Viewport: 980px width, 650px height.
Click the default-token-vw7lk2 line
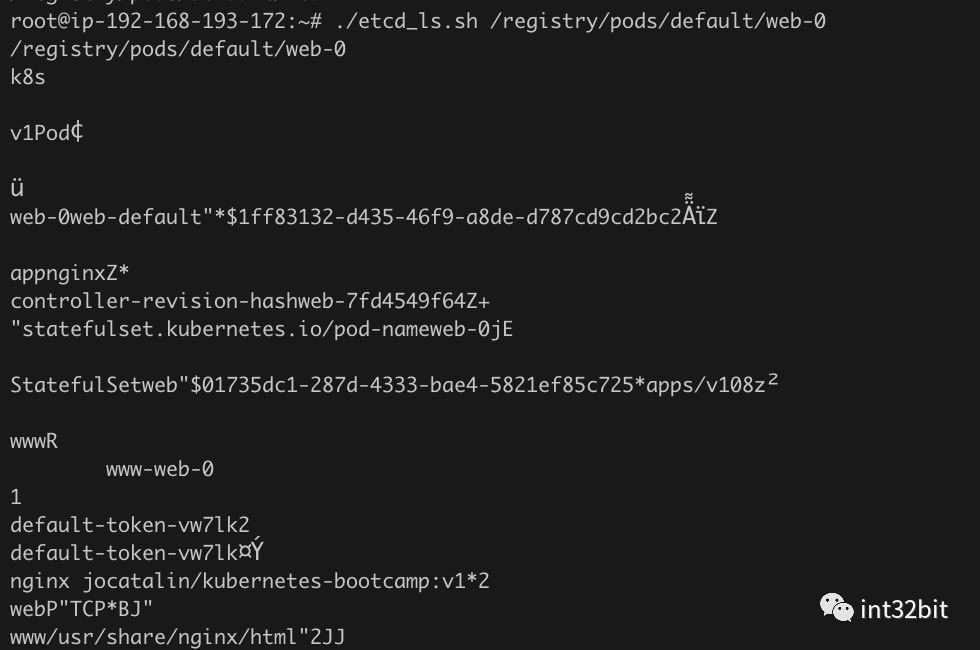coord(130,525)
